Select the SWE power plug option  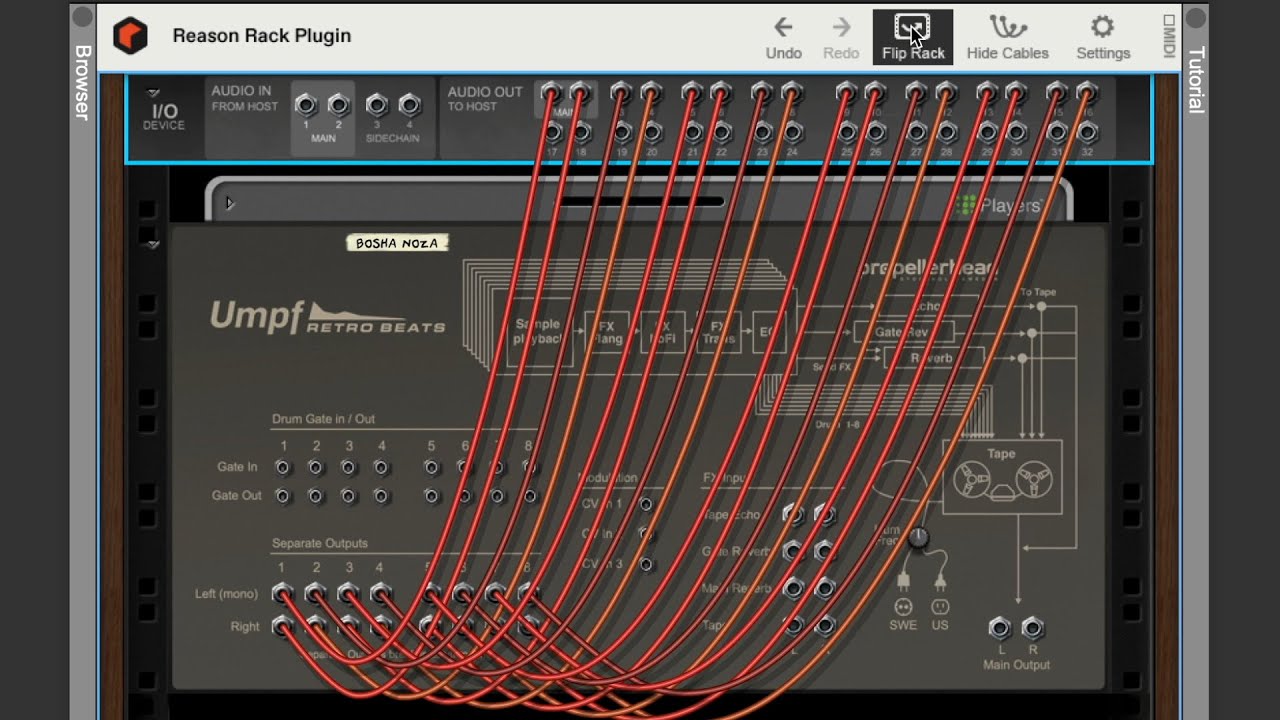(x=903, y=607)
